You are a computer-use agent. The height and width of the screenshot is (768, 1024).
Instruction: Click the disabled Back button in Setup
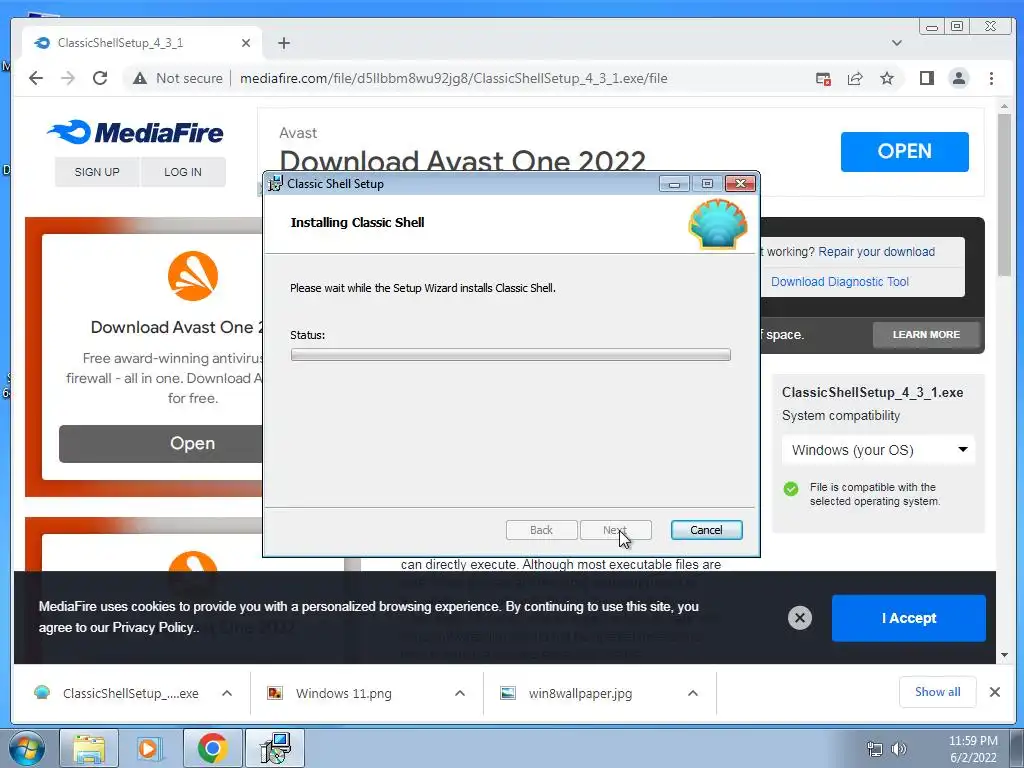[541, 530]
